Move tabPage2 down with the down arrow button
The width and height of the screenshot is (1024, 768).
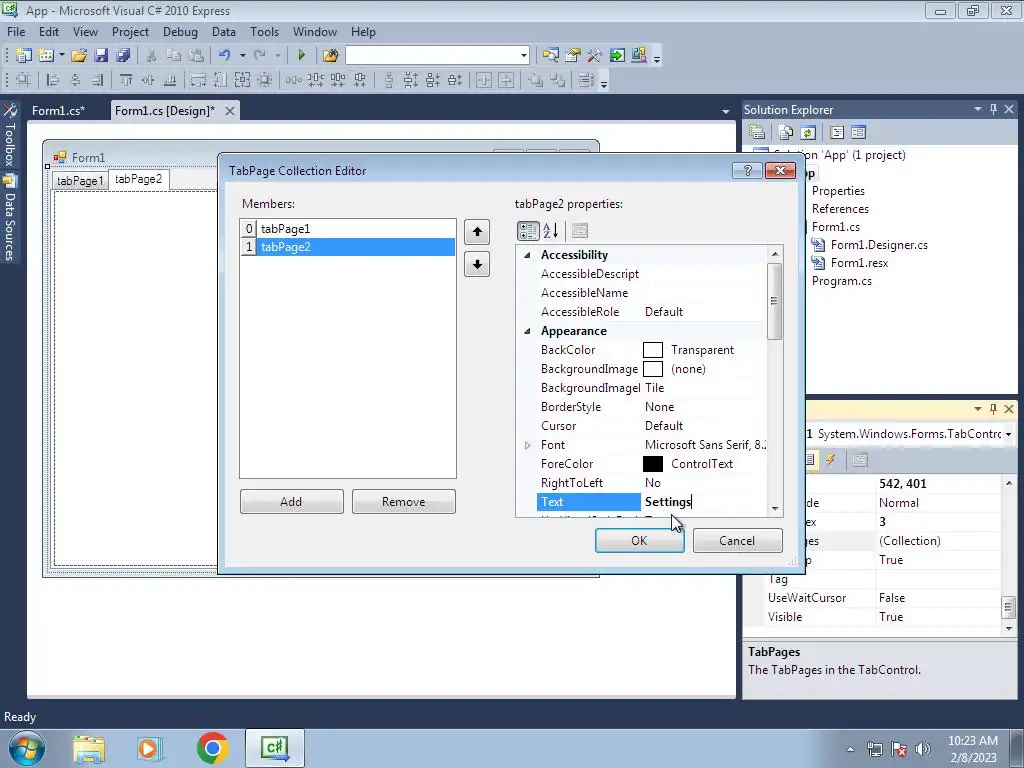477,264
